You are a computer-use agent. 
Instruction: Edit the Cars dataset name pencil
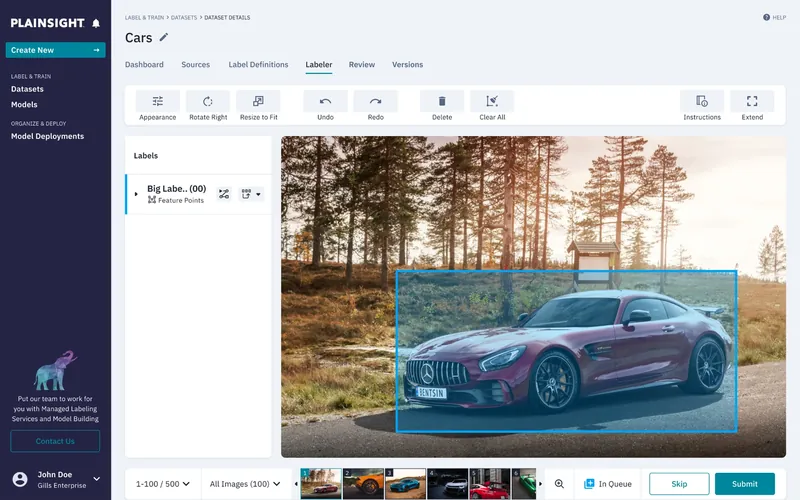click(x=163, y=37)
